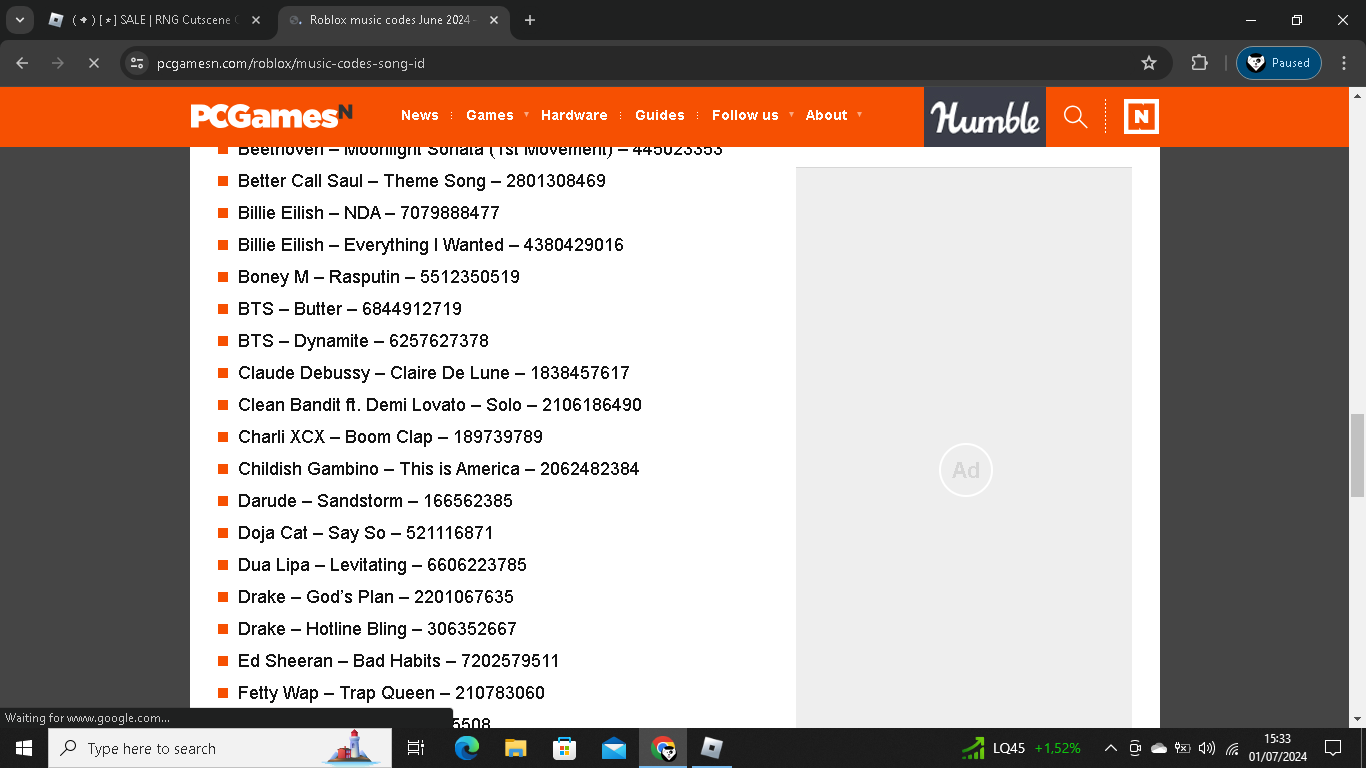The image size is (1366, 768).
Task: Open the LQ45 stock widget
Action: [1021, 748]
